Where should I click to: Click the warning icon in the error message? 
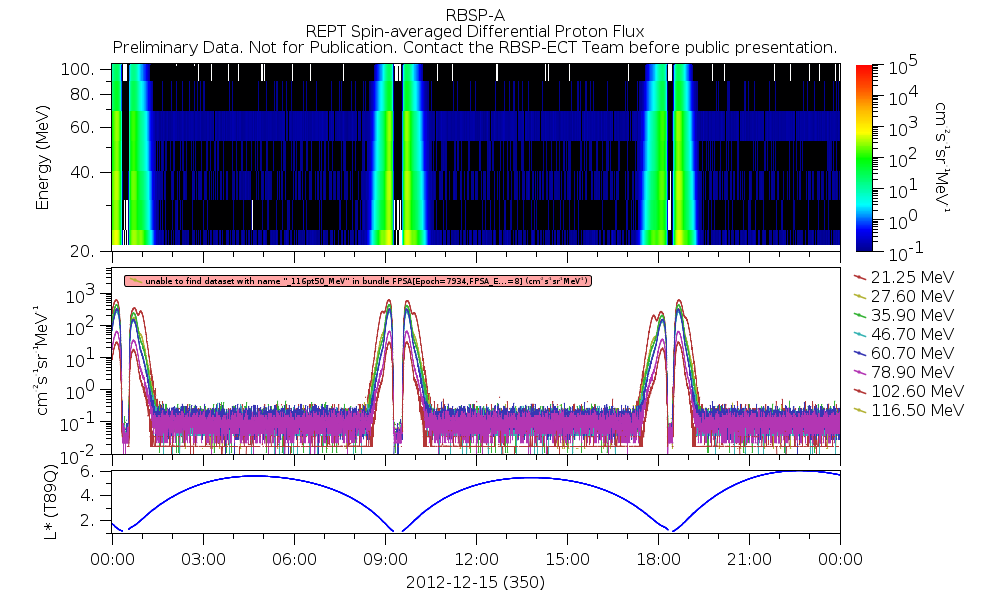click(x=133, y=282)
